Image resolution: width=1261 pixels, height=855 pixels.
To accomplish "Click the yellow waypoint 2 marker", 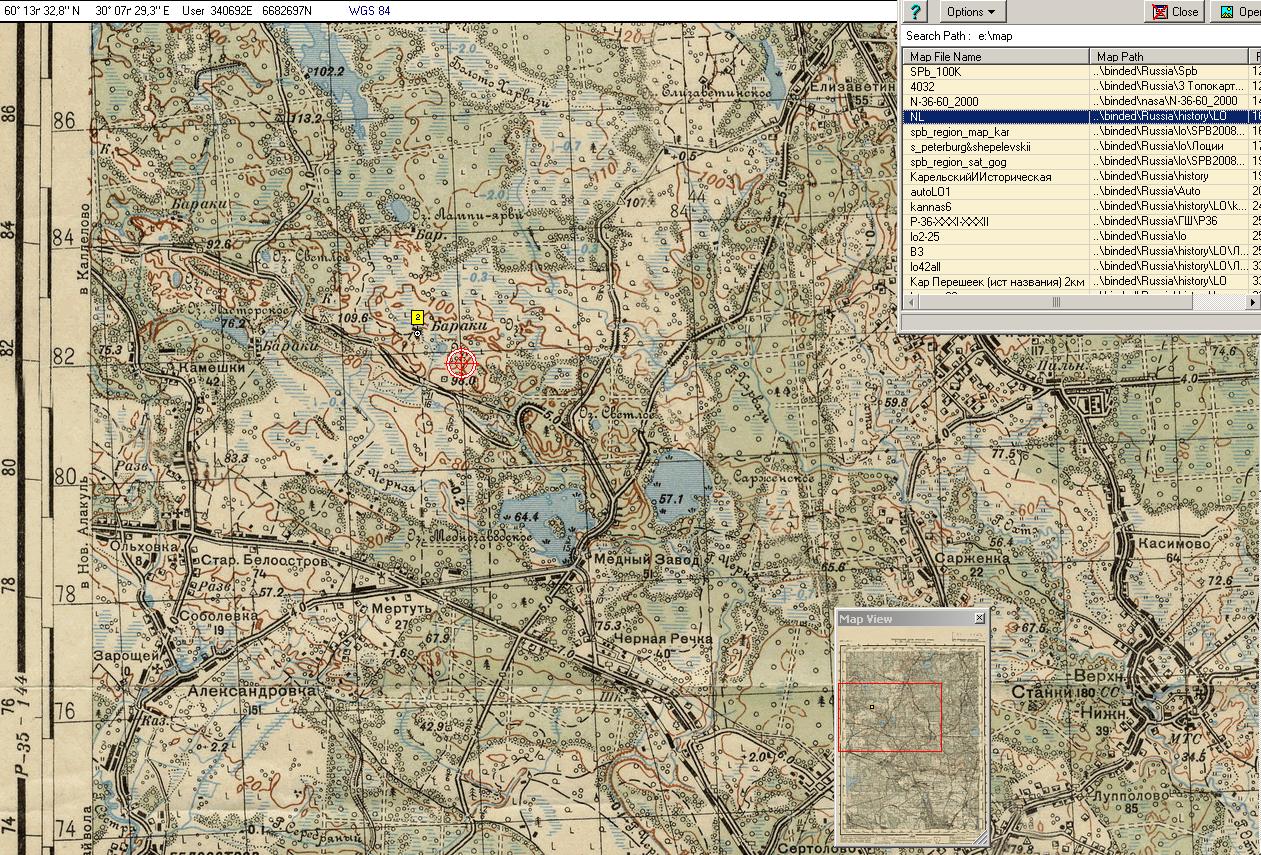I will coord(417,318).
